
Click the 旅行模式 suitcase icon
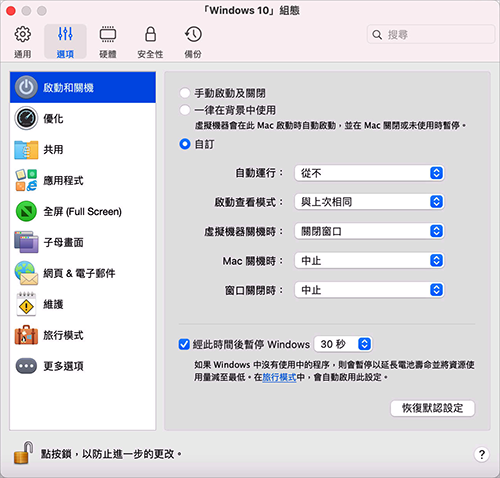pos(26,335)
